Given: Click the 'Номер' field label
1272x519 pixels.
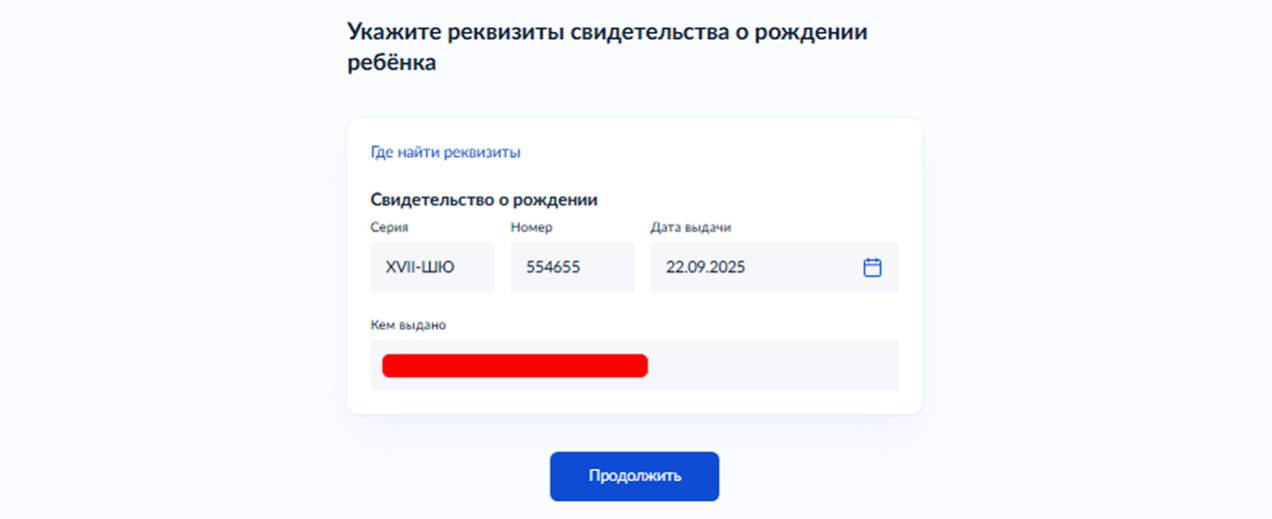Looking at the screenshot, I should 531,228.
